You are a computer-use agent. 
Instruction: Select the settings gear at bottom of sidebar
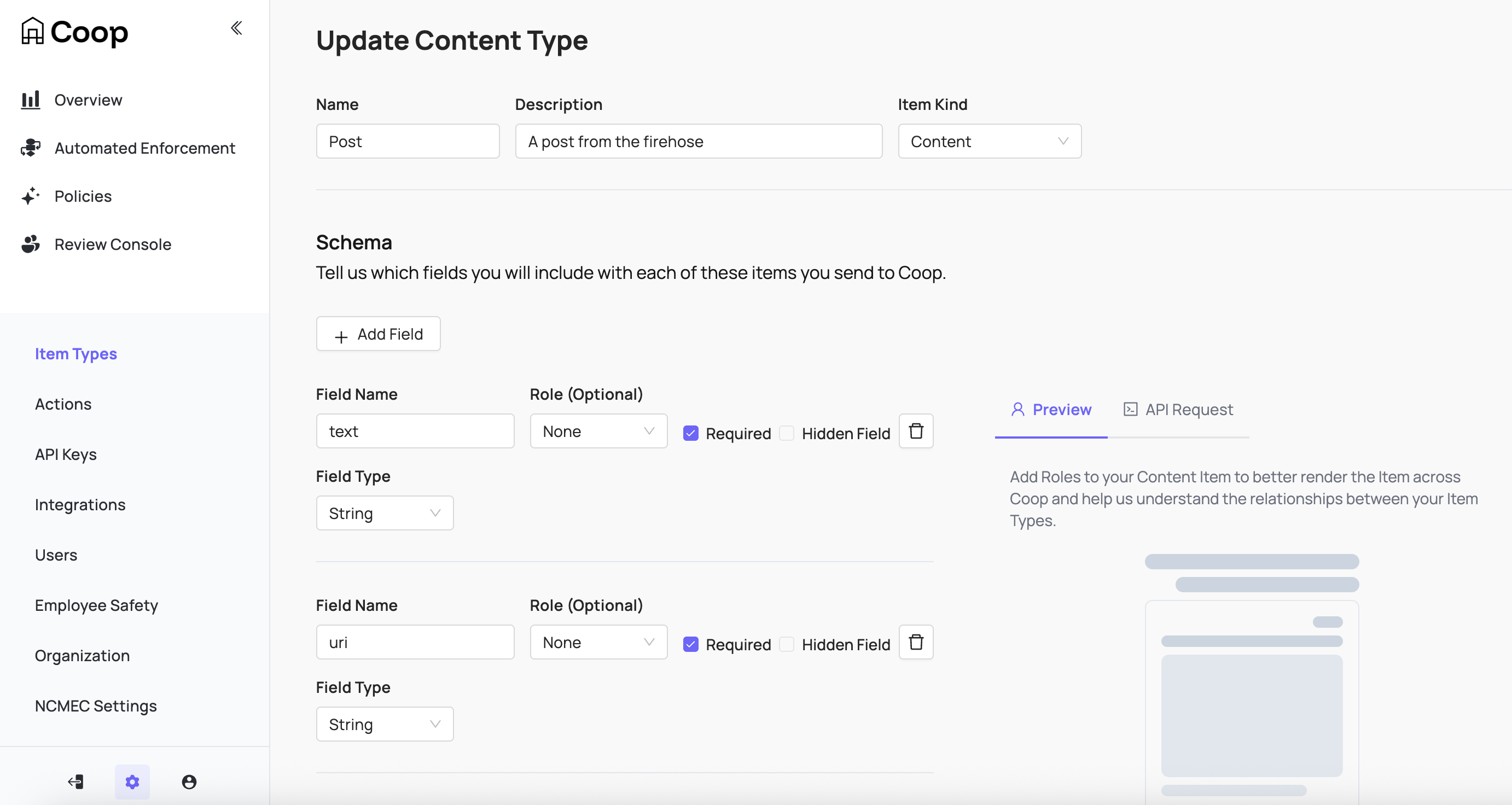tap(132, 781)
